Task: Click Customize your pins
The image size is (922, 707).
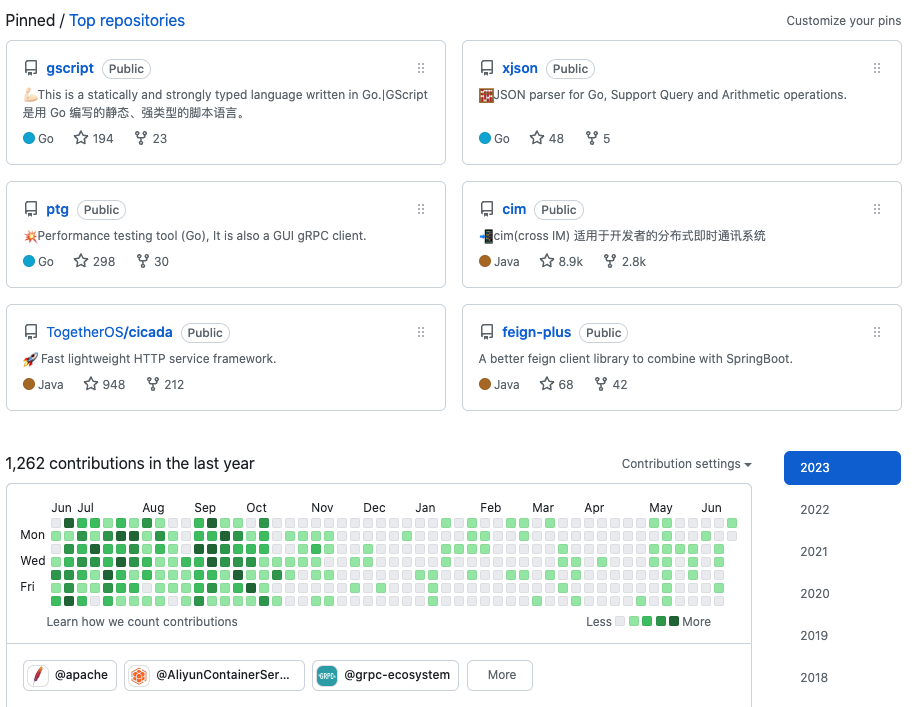Action: tap(843, 21)
